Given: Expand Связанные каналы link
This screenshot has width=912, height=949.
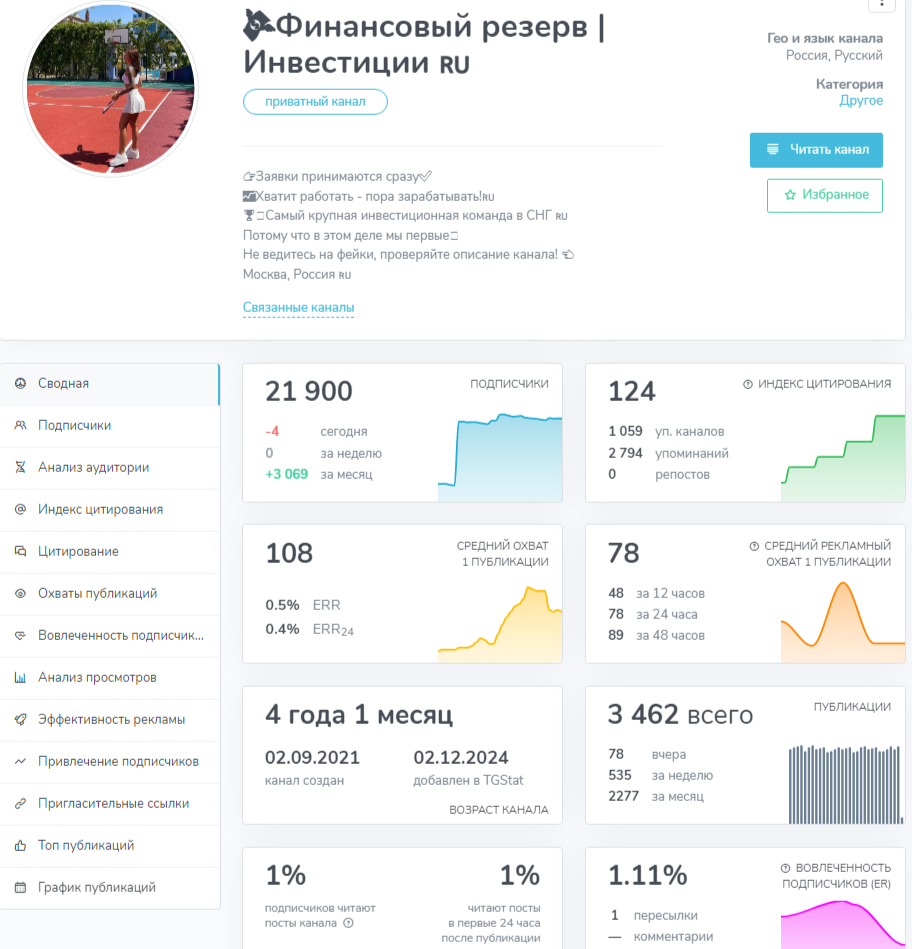Looking at the screenshot, I should (298, 307).
